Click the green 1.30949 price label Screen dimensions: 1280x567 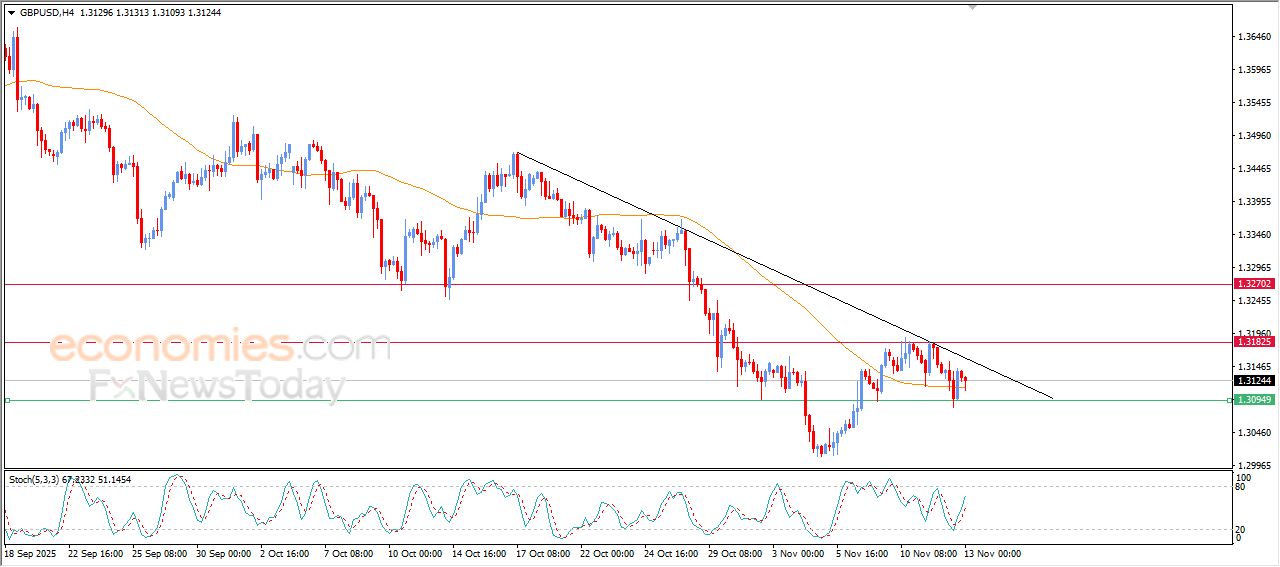[x=1254, y=400]
